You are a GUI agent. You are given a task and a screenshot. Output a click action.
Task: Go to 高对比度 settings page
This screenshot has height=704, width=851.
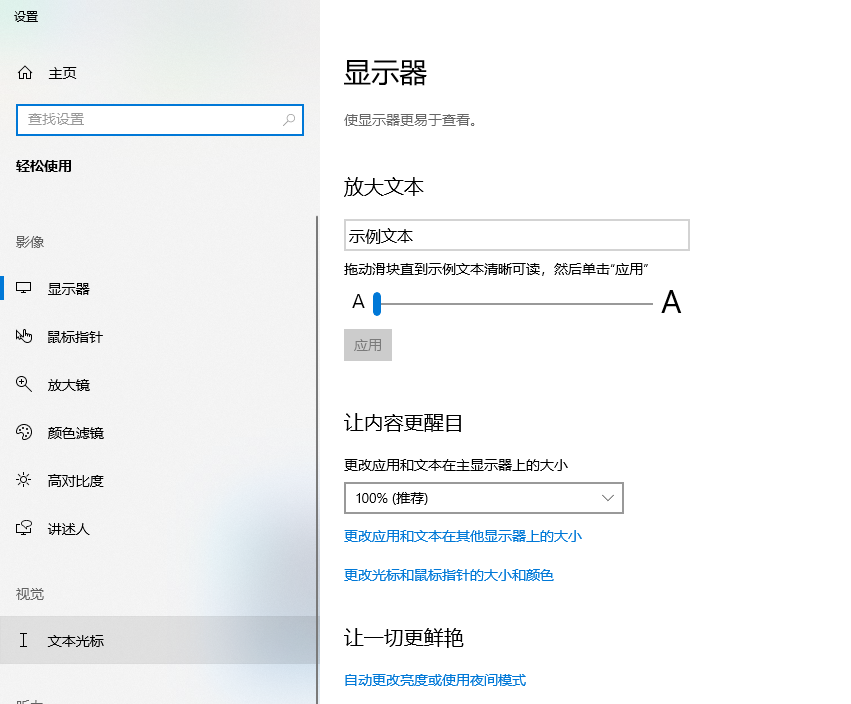tap(76, 481)
